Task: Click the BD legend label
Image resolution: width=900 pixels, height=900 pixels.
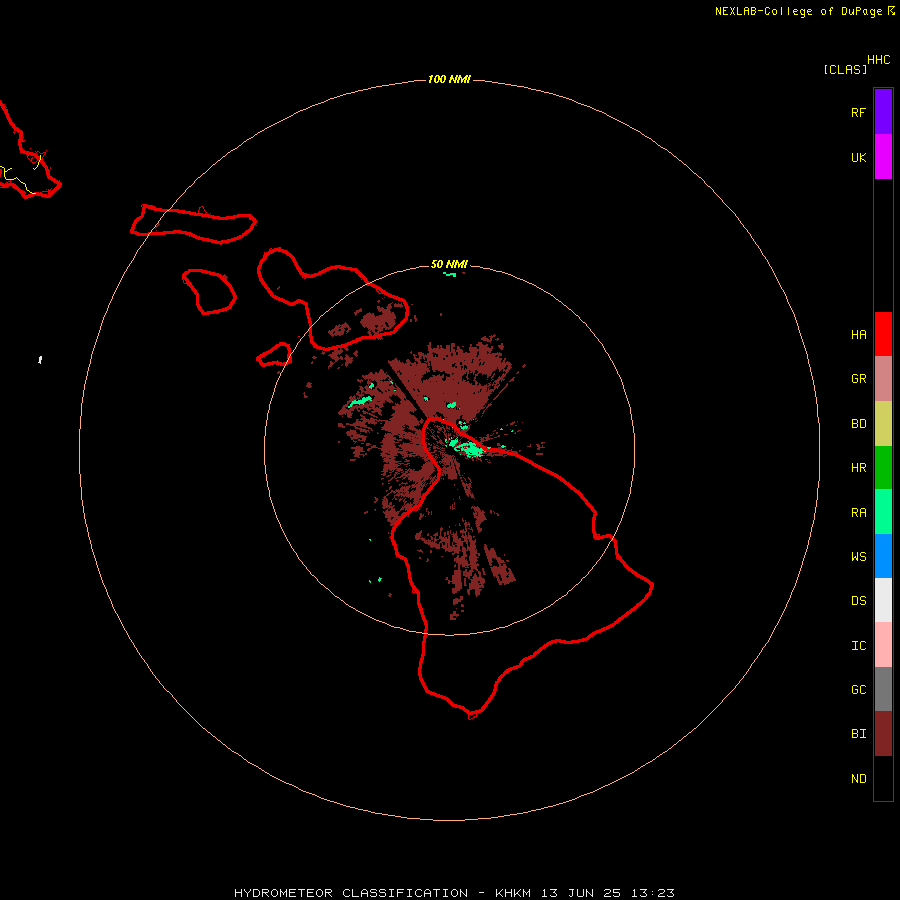Action: pyautogui.click(x=858, y=424)
